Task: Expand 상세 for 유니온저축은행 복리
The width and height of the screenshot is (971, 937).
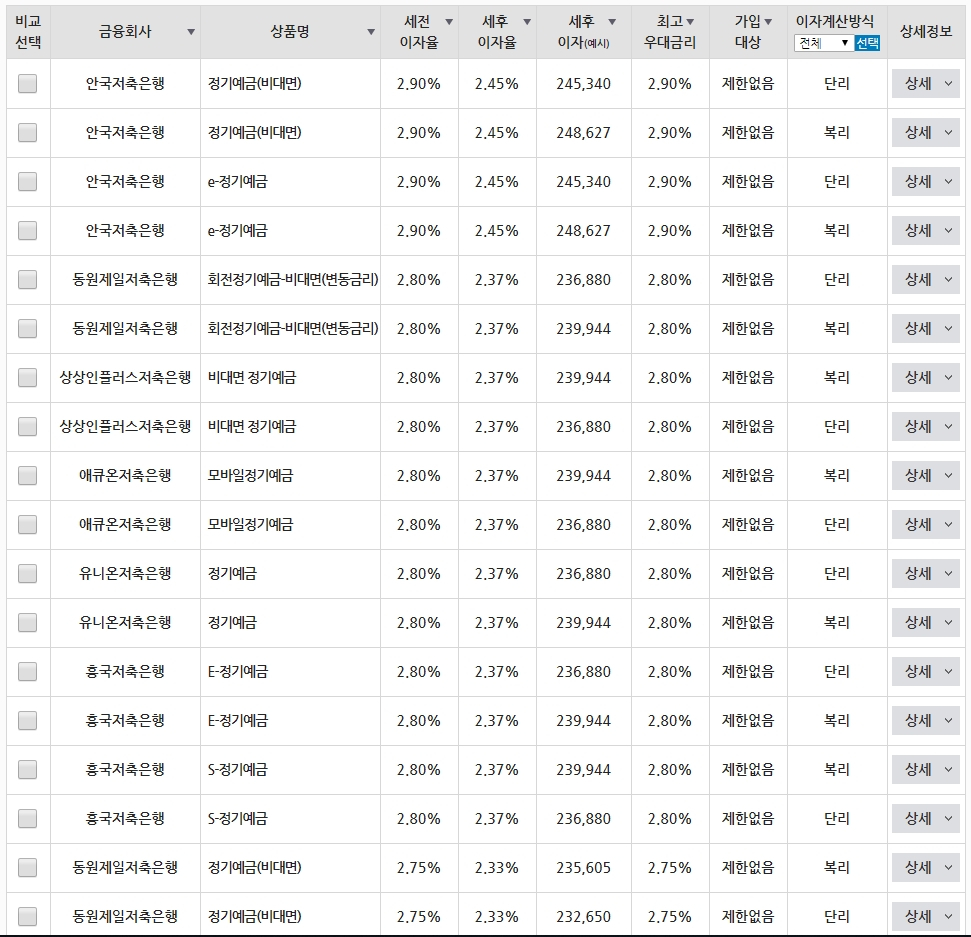Action: coord(926,622)
